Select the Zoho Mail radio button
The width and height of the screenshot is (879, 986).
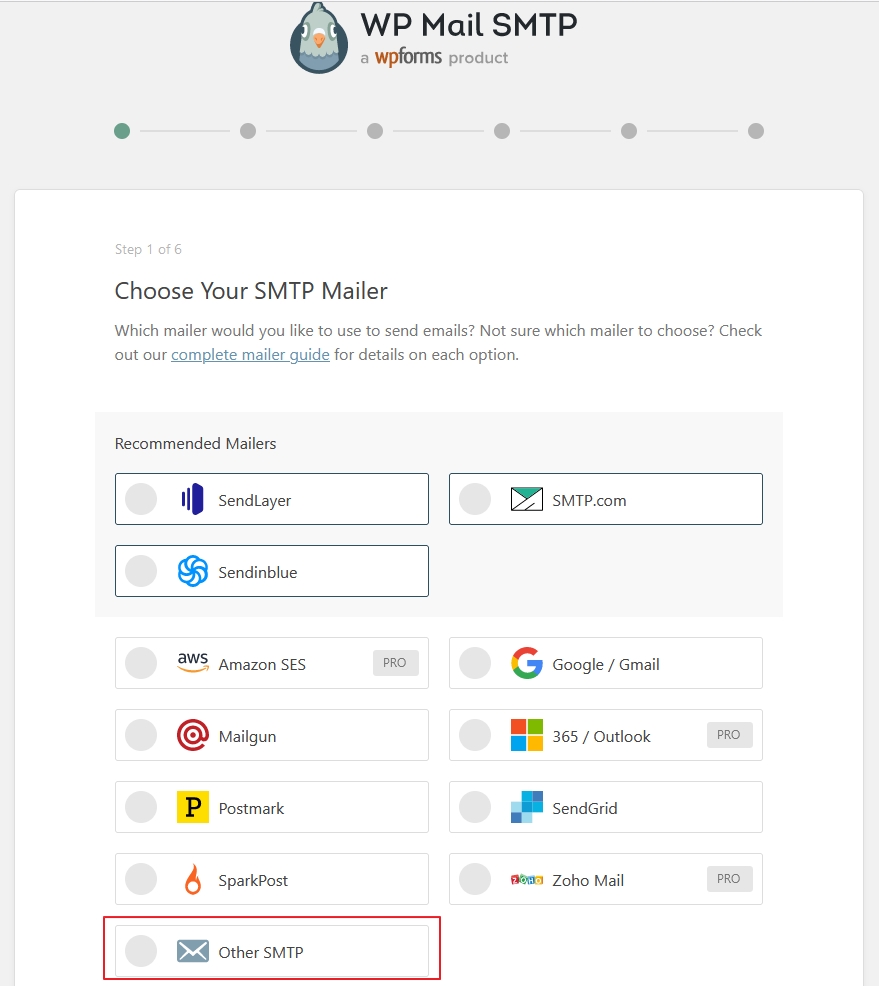[x=475, y=879]
